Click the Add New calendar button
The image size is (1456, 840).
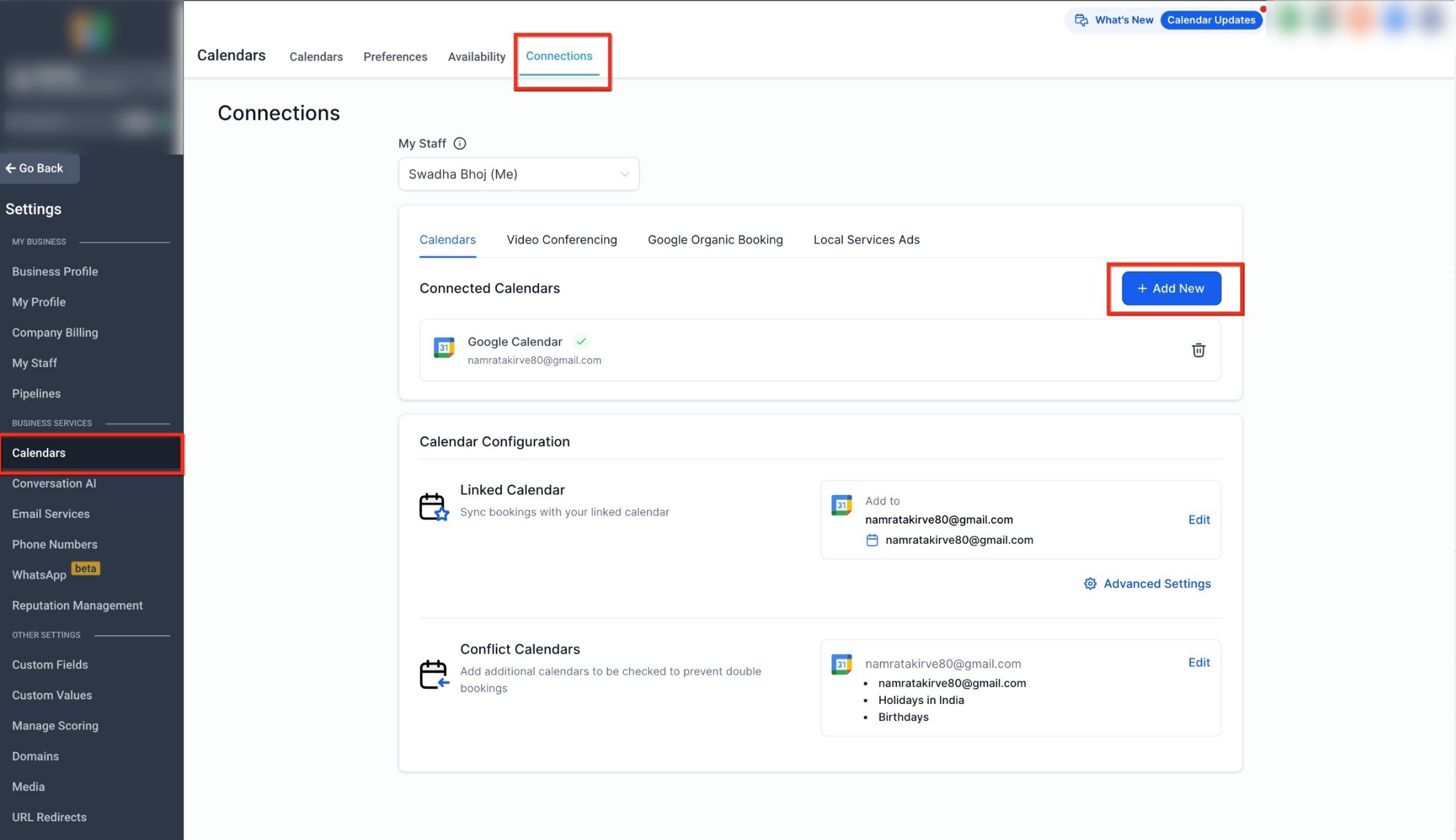(x=1171, y=288)
